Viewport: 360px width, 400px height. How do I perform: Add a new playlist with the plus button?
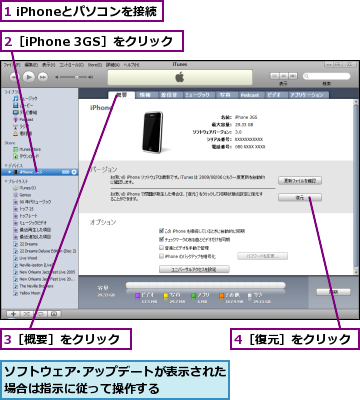click(13, 314)
